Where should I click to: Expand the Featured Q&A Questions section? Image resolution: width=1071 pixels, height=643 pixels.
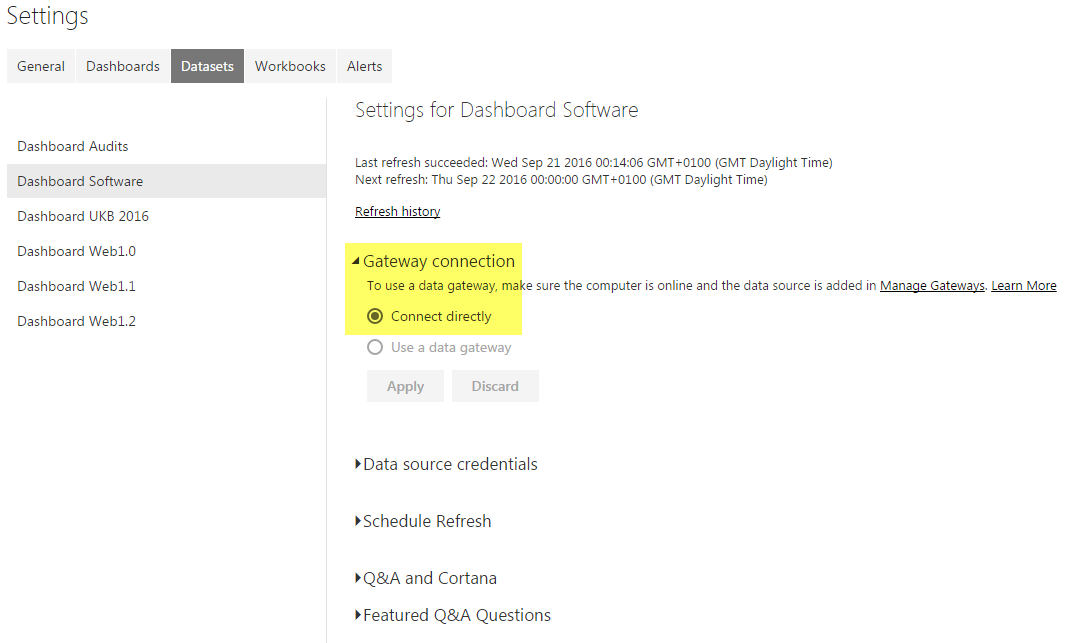(x=453, y=615)
